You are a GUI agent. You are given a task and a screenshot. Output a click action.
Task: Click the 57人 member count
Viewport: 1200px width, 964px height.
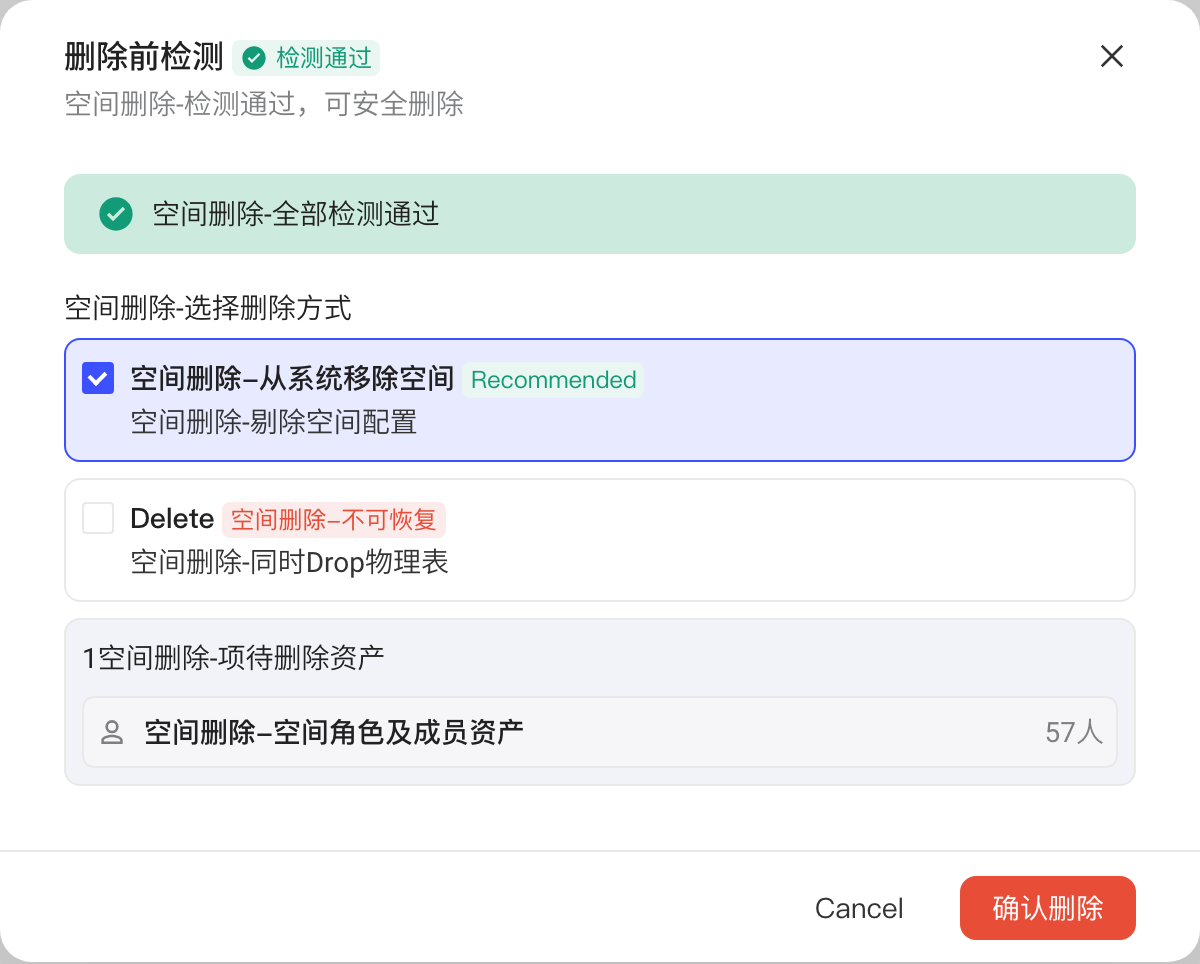[1074, 733]
